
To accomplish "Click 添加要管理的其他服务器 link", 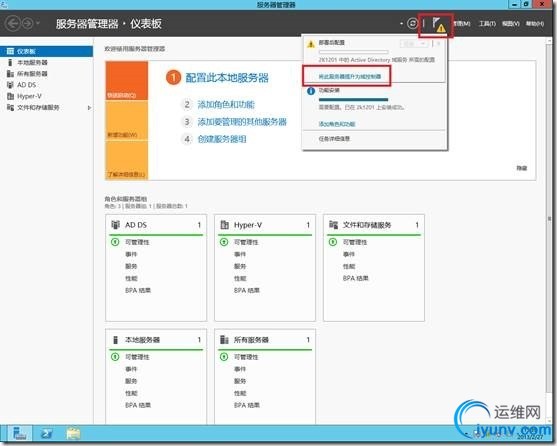I will click(242, 122).
